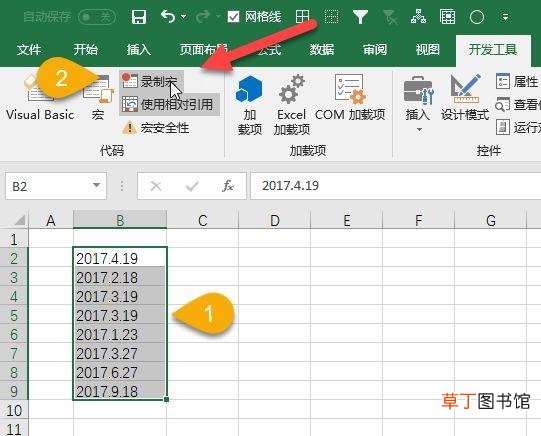The height and width of the screenshot is (436, 541).
Task: Click the formula bar Cancel X icon
Action: coord(156,186)
